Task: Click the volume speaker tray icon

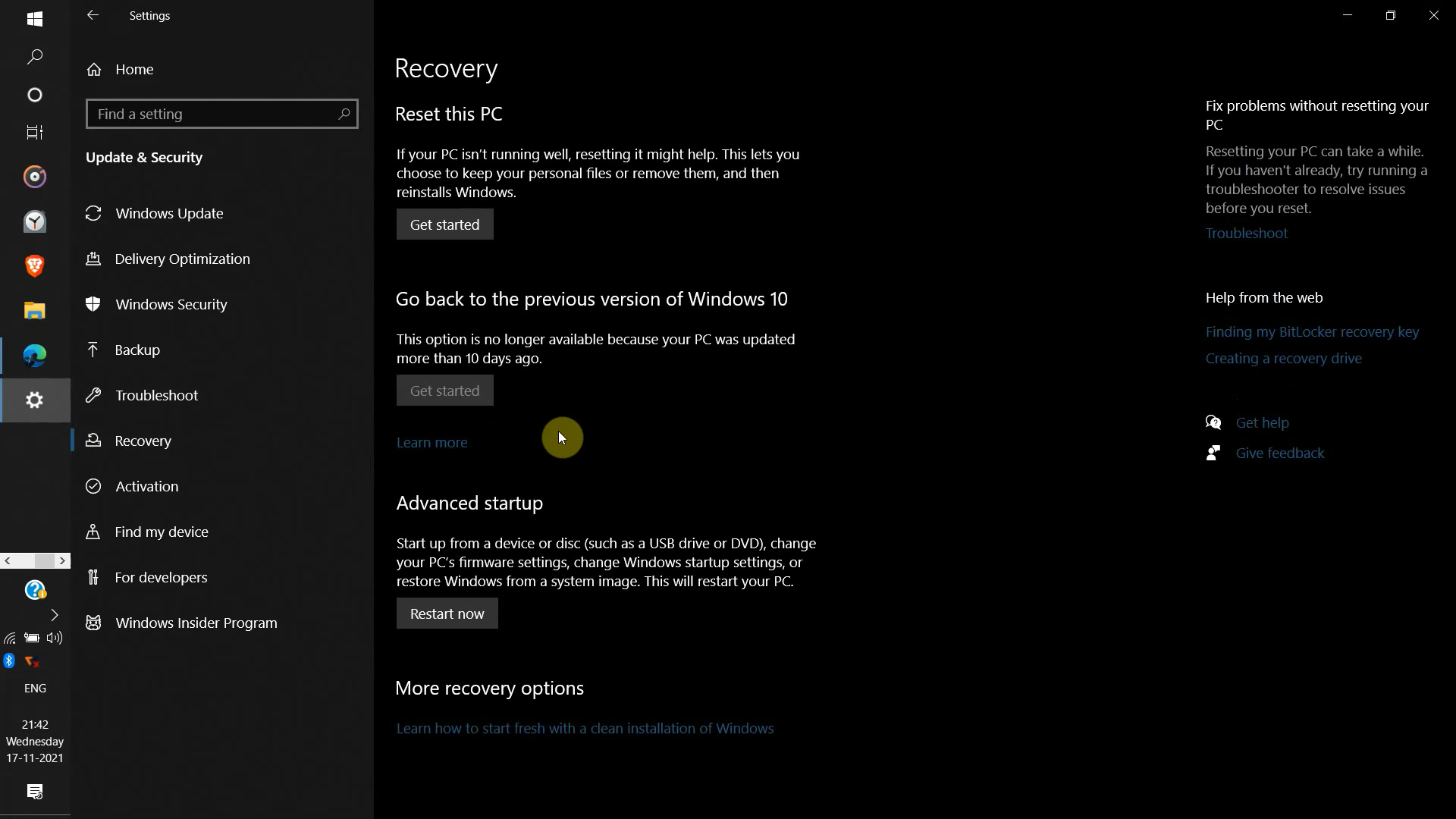Action: point(55,638)
